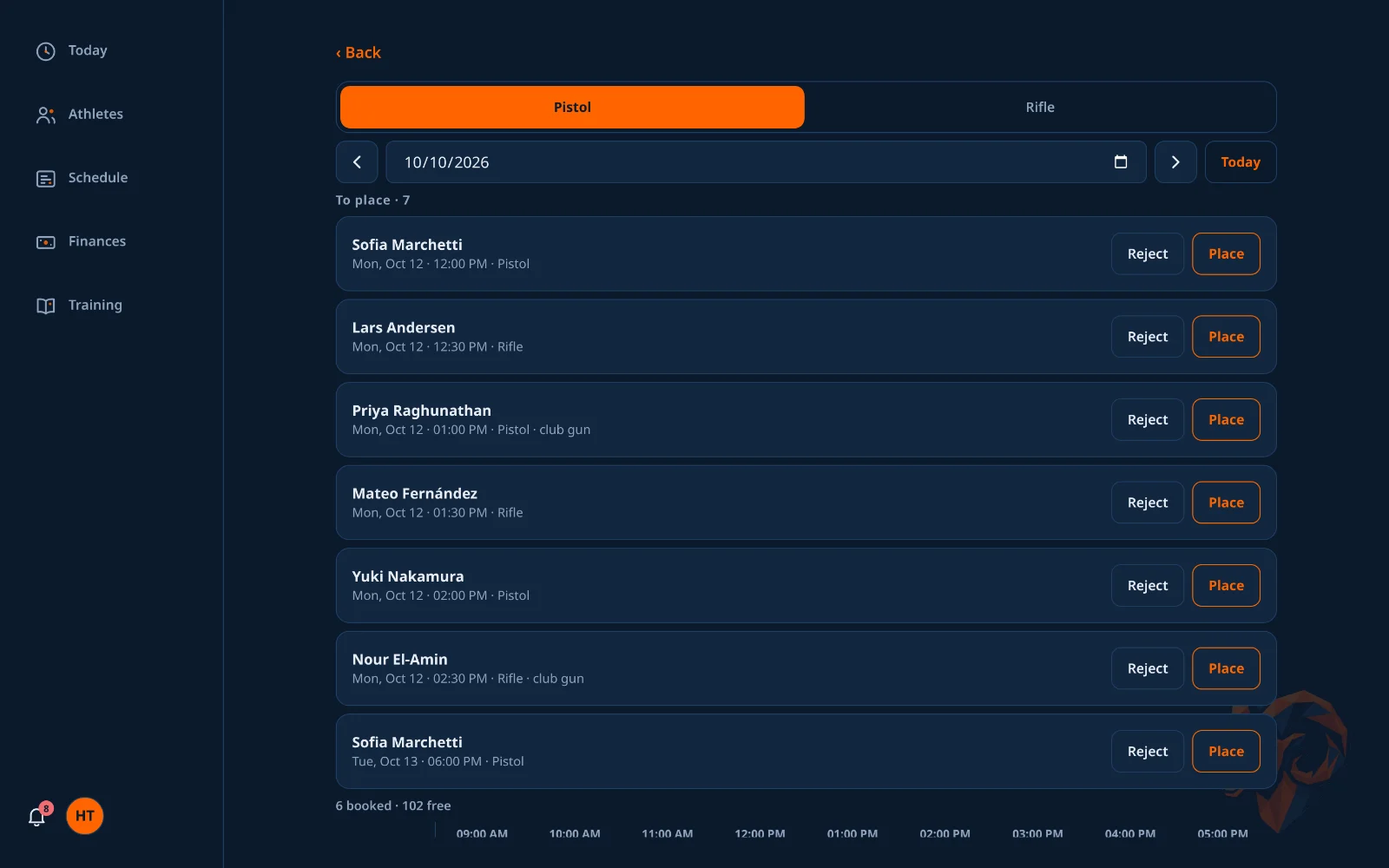The width and height of the screenshot is (1389, 868).
Task: Reject Lars Andersen's request
Action: 1148,337
